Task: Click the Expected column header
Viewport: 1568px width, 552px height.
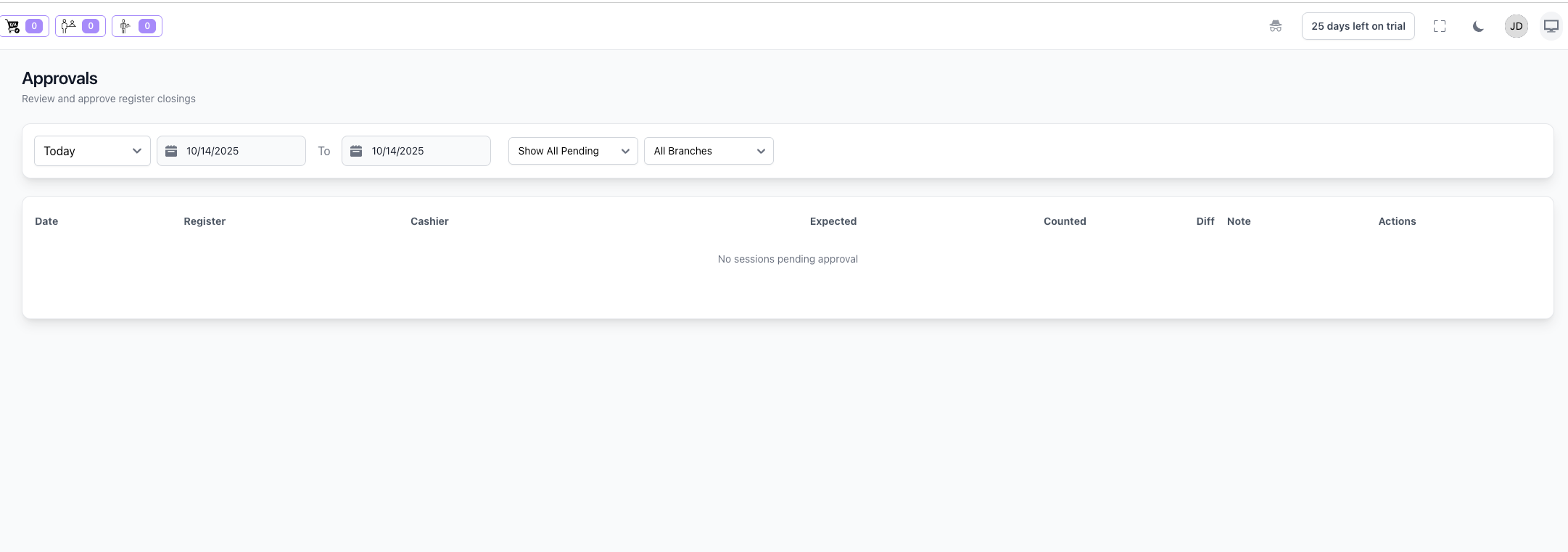Action: point(833,221)
